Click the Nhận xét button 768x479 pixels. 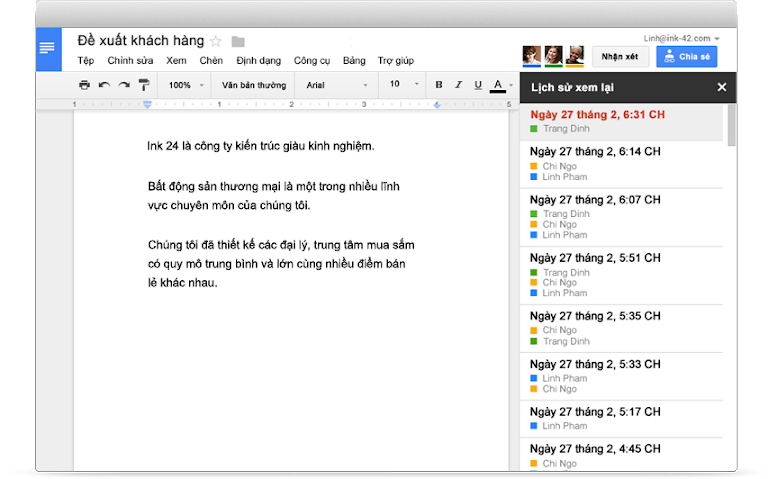pos(620,57)
